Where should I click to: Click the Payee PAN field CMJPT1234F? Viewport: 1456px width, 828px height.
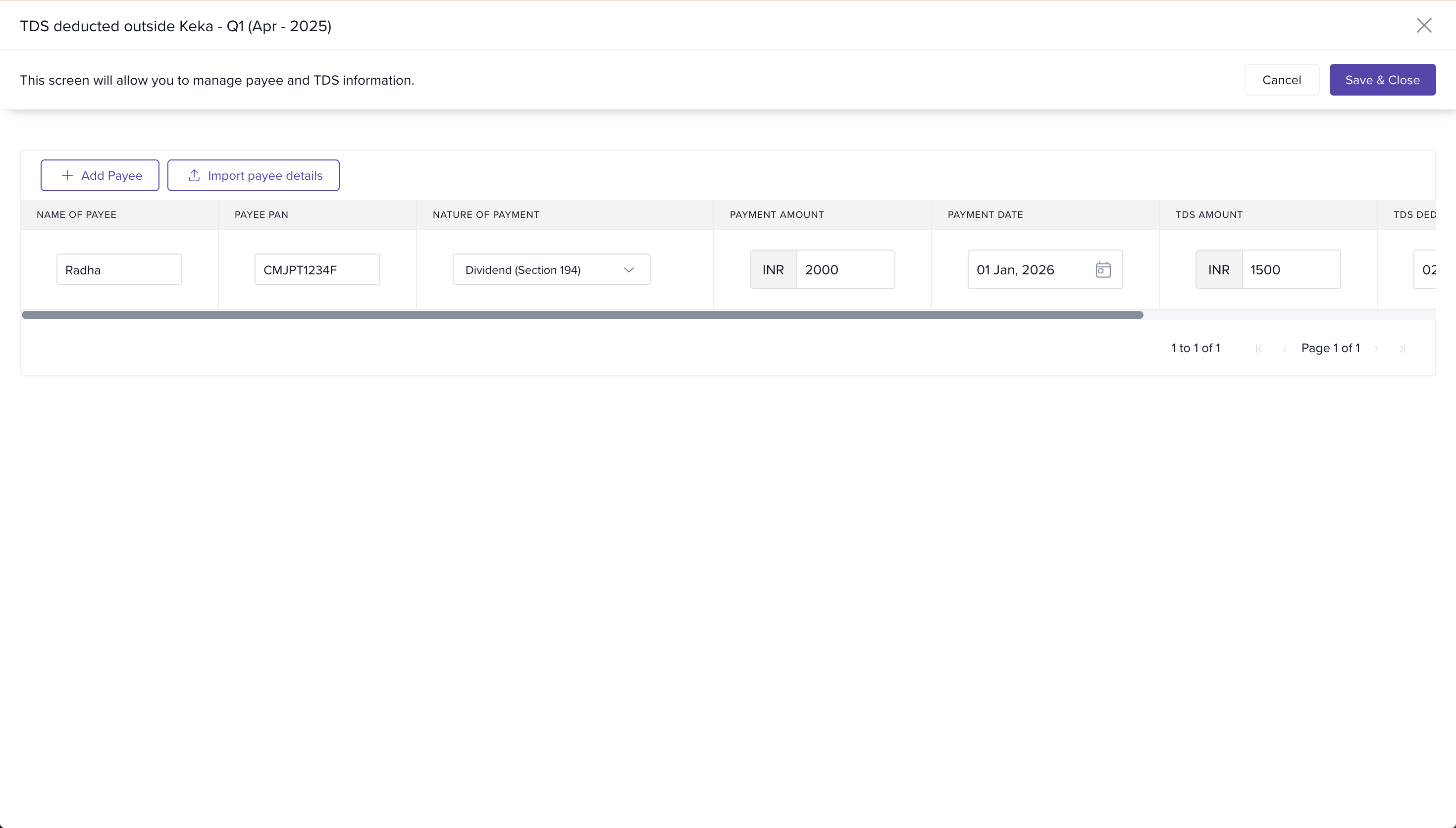pyautogui.click(x=316, y=269)
